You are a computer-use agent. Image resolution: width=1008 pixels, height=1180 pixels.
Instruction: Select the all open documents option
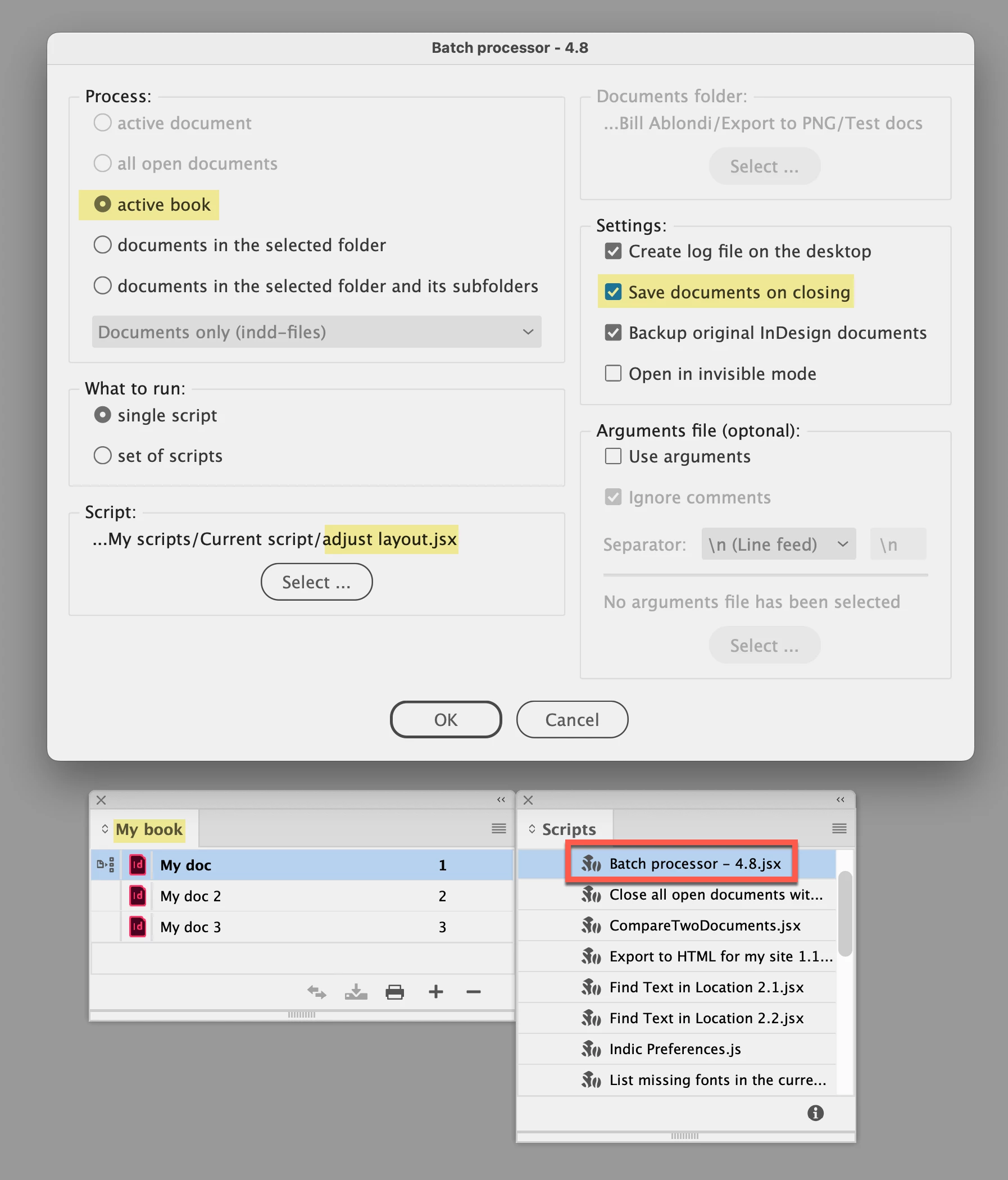(102, 163)
